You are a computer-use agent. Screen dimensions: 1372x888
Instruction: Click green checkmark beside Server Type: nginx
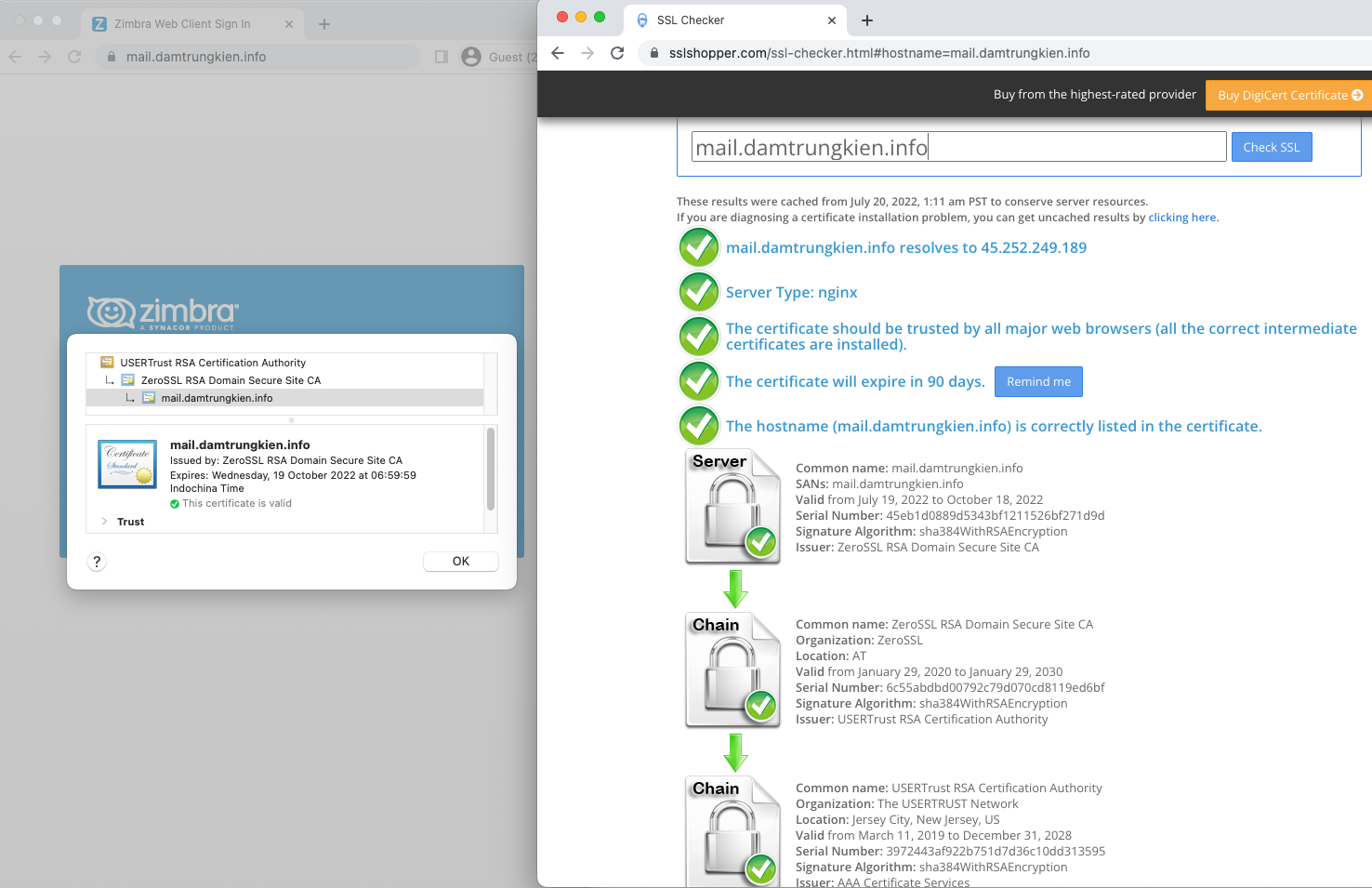point(699,292)
